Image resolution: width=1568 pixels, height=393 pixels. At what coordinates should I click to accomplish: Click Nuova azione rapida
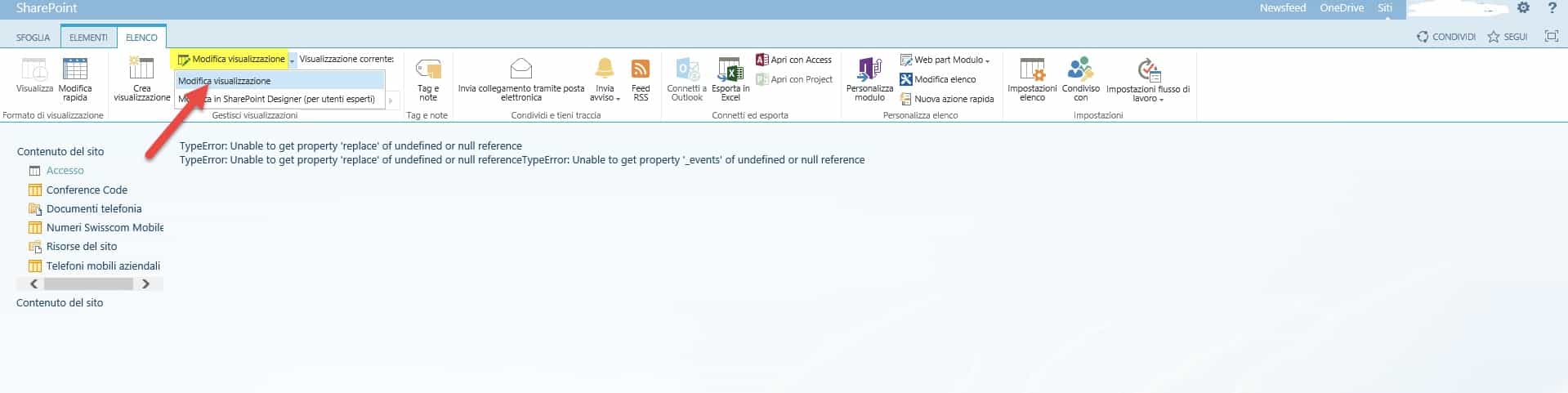947,99
